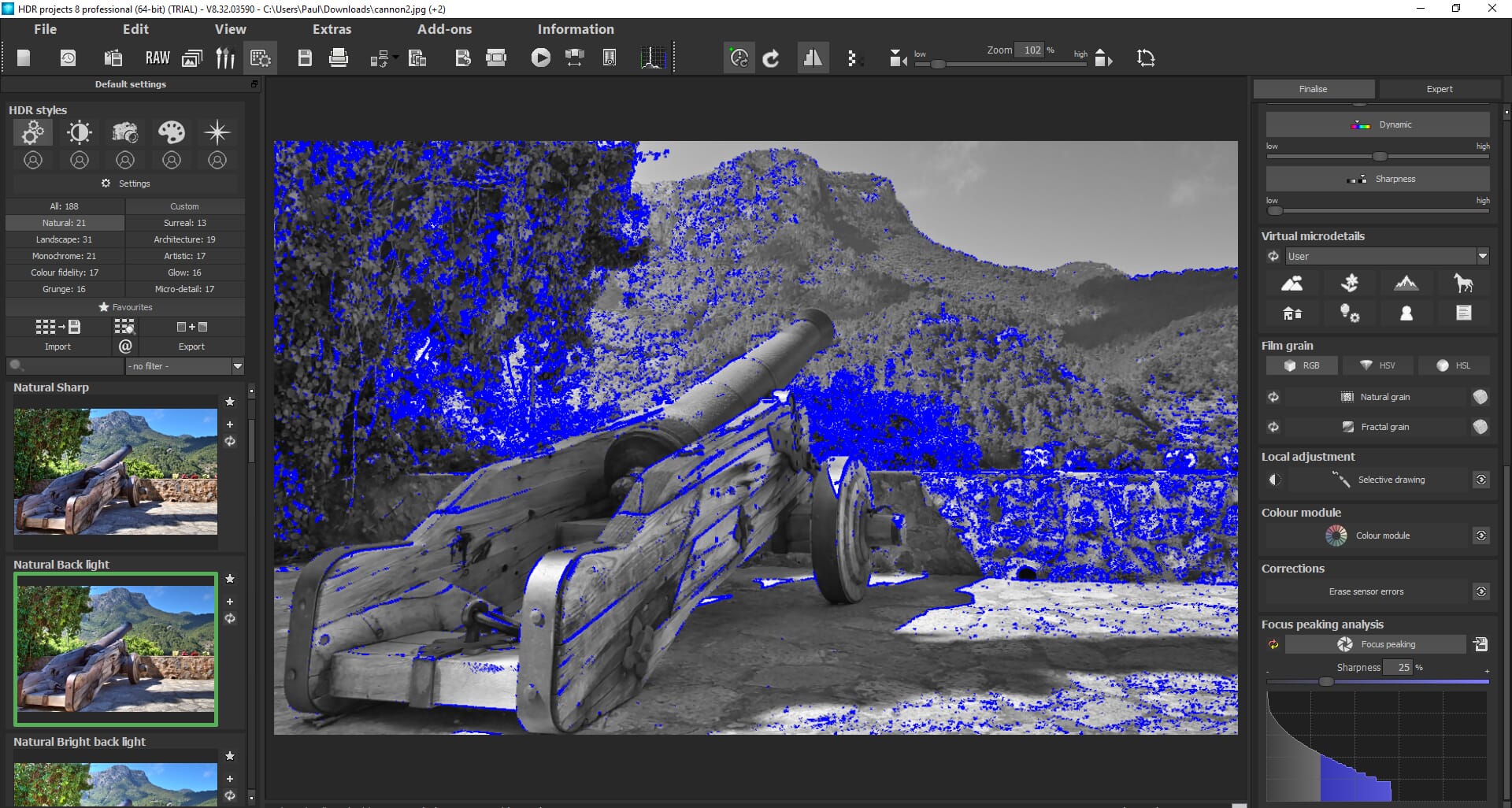Click the Dynamic button

[x=1378, y=124]
